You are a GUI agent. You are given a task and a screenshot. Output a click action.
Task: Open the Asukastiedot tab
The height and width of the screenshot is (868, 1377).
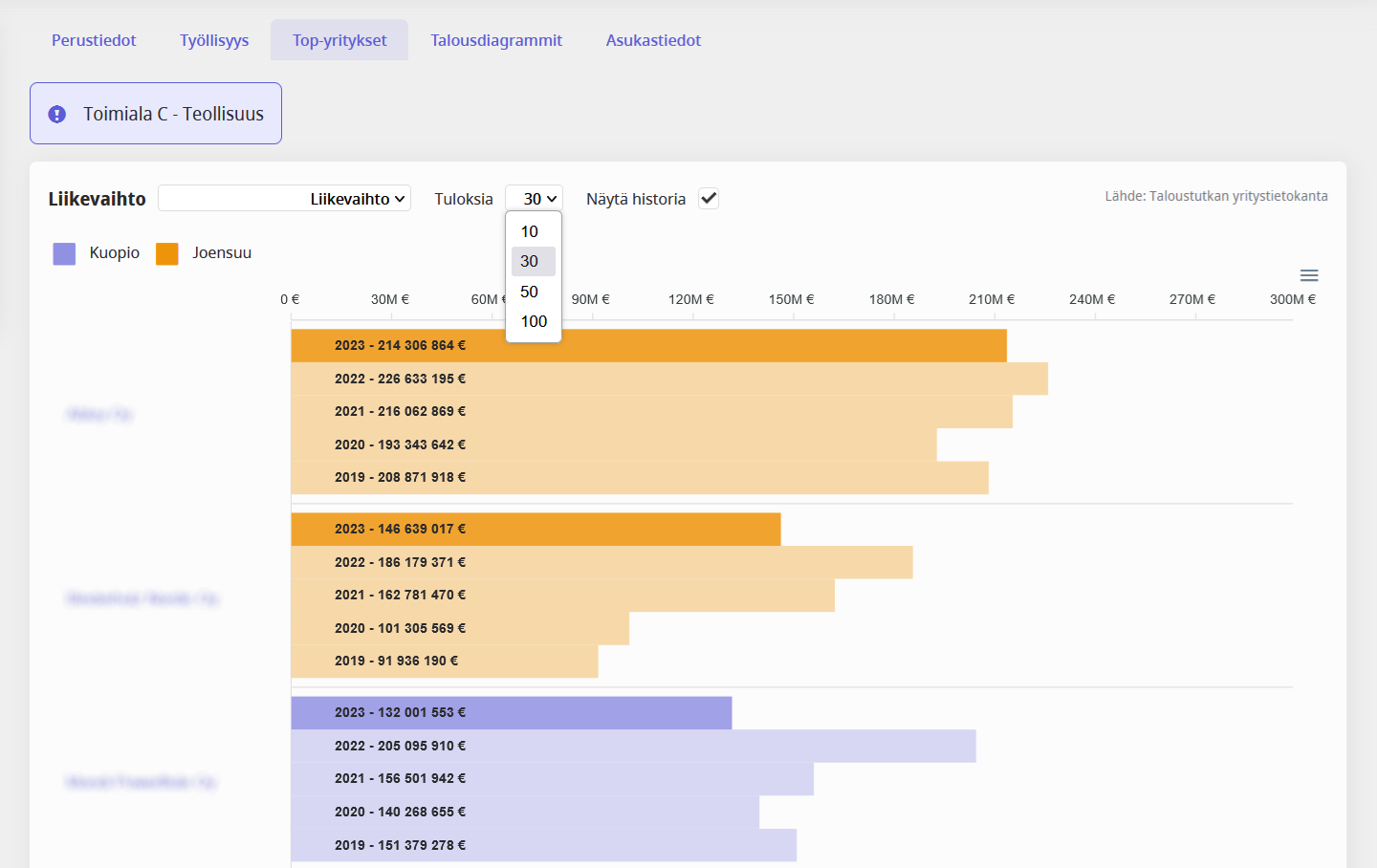coord(653,40)
